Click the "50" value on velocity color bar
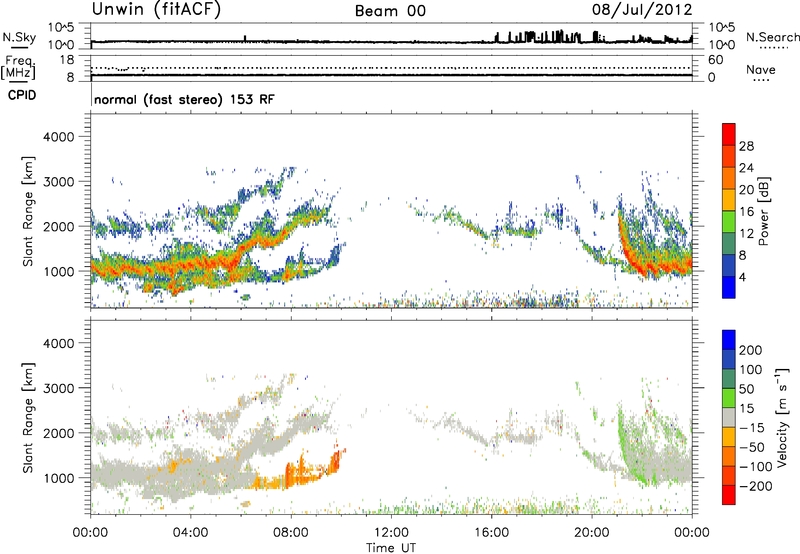The height and width of the screenshot is (554, 800). (746, 389)
